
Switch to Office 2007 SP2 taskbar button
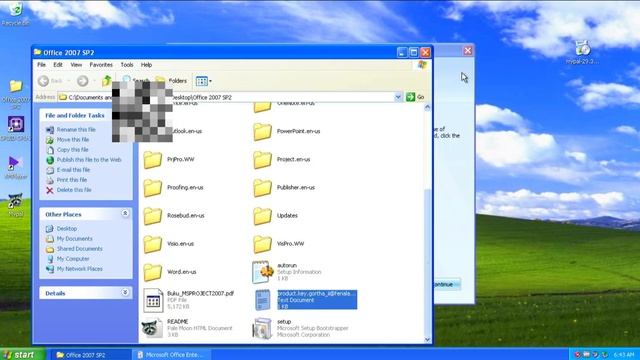click(x=90, y=355)
